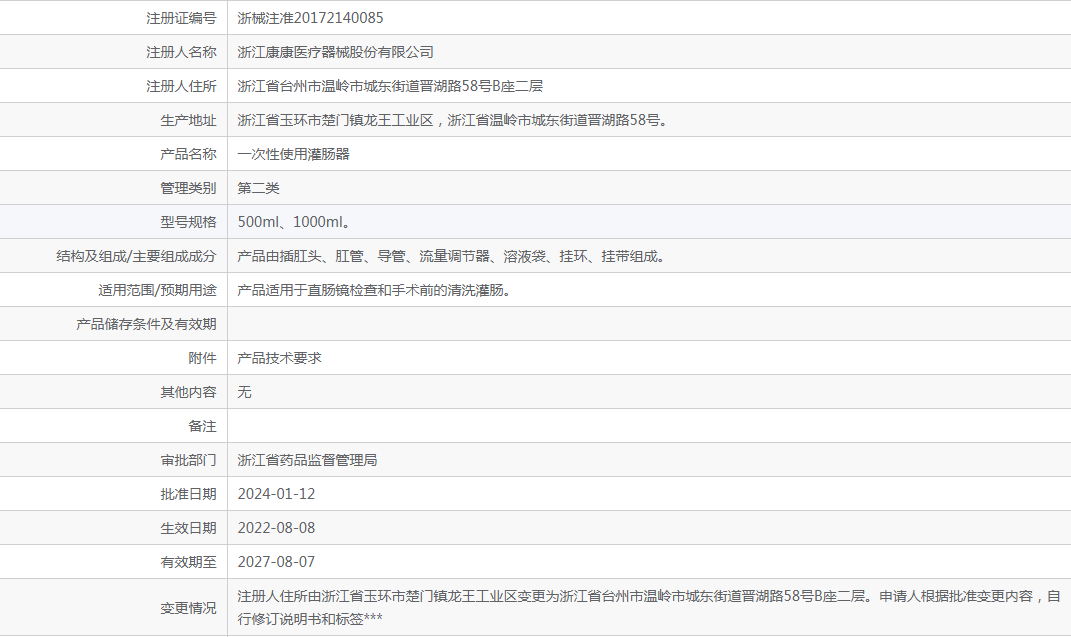Click the 500ml、1000ml specification value
The image size is (1071, 637).
coord(293,222)
